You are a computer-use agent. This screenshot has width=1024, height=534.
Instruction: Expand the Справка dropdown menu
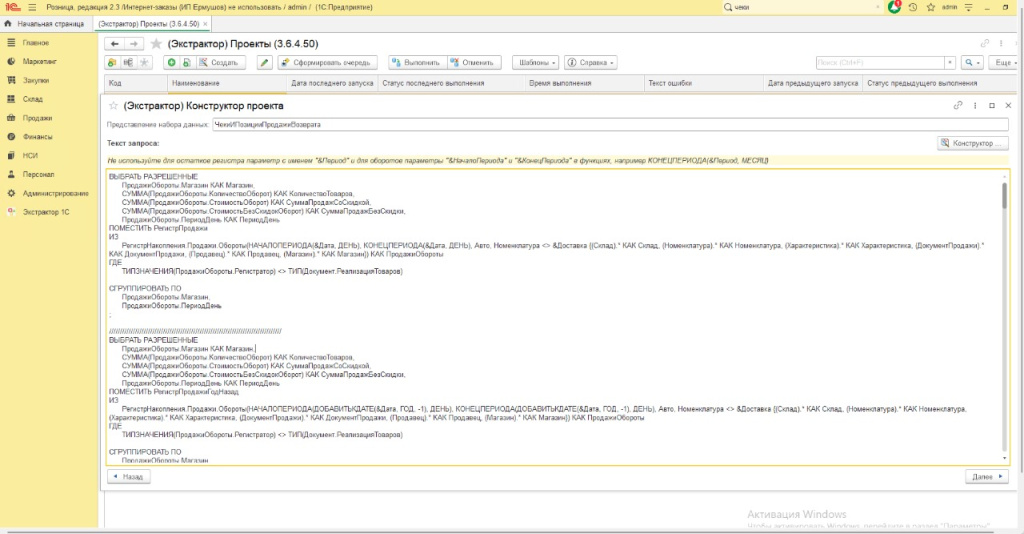pos(590,62)
